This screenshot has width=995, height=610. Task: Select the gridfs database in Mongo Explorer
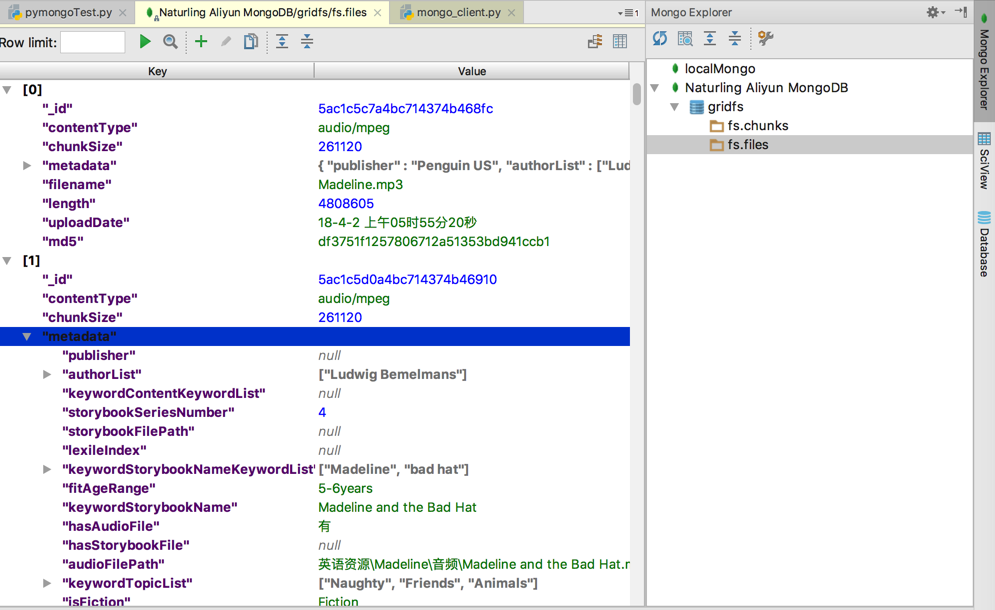pyautogui.click(x=725, y=107)
